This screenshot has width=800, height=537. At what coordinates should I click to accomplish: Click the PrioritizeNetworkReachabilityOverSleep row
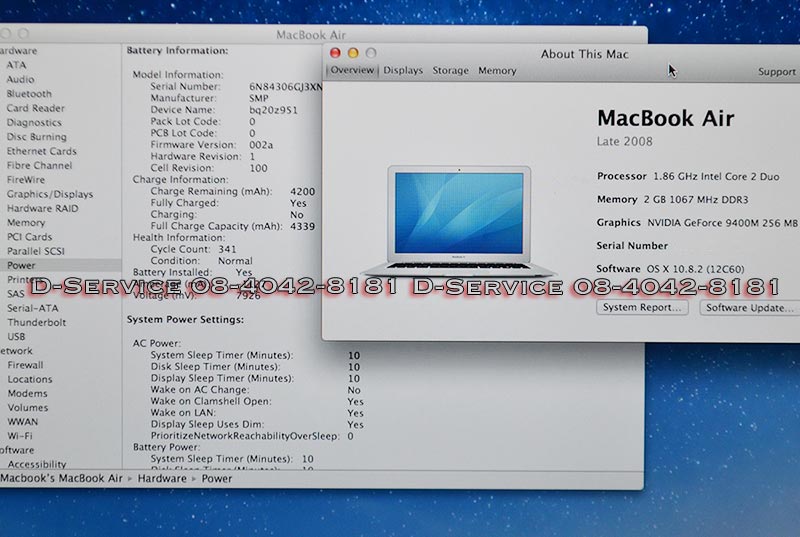(x=252, y=436)
